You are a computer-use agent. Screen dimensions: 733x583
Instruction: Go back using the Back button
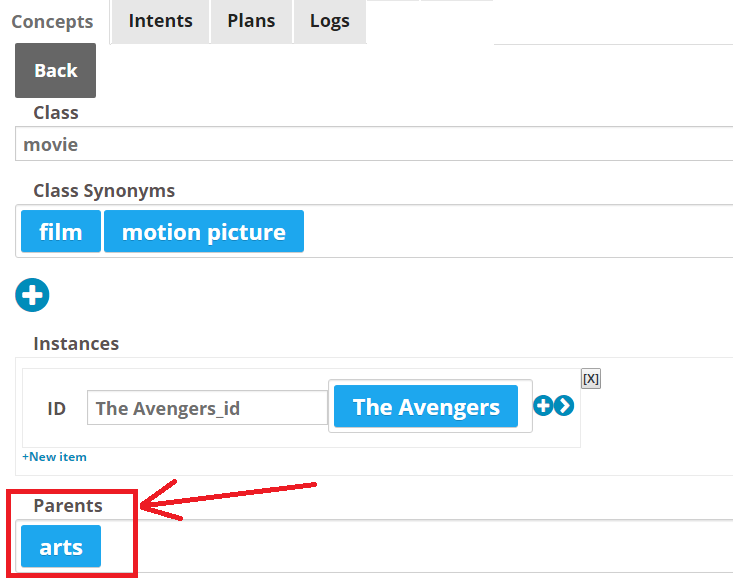[x=56, y=71]
